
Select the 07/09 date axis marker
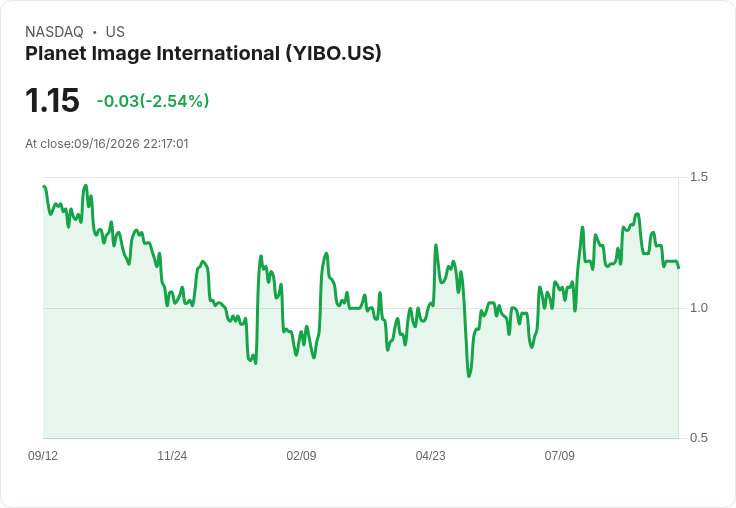(x=560, y=455)
